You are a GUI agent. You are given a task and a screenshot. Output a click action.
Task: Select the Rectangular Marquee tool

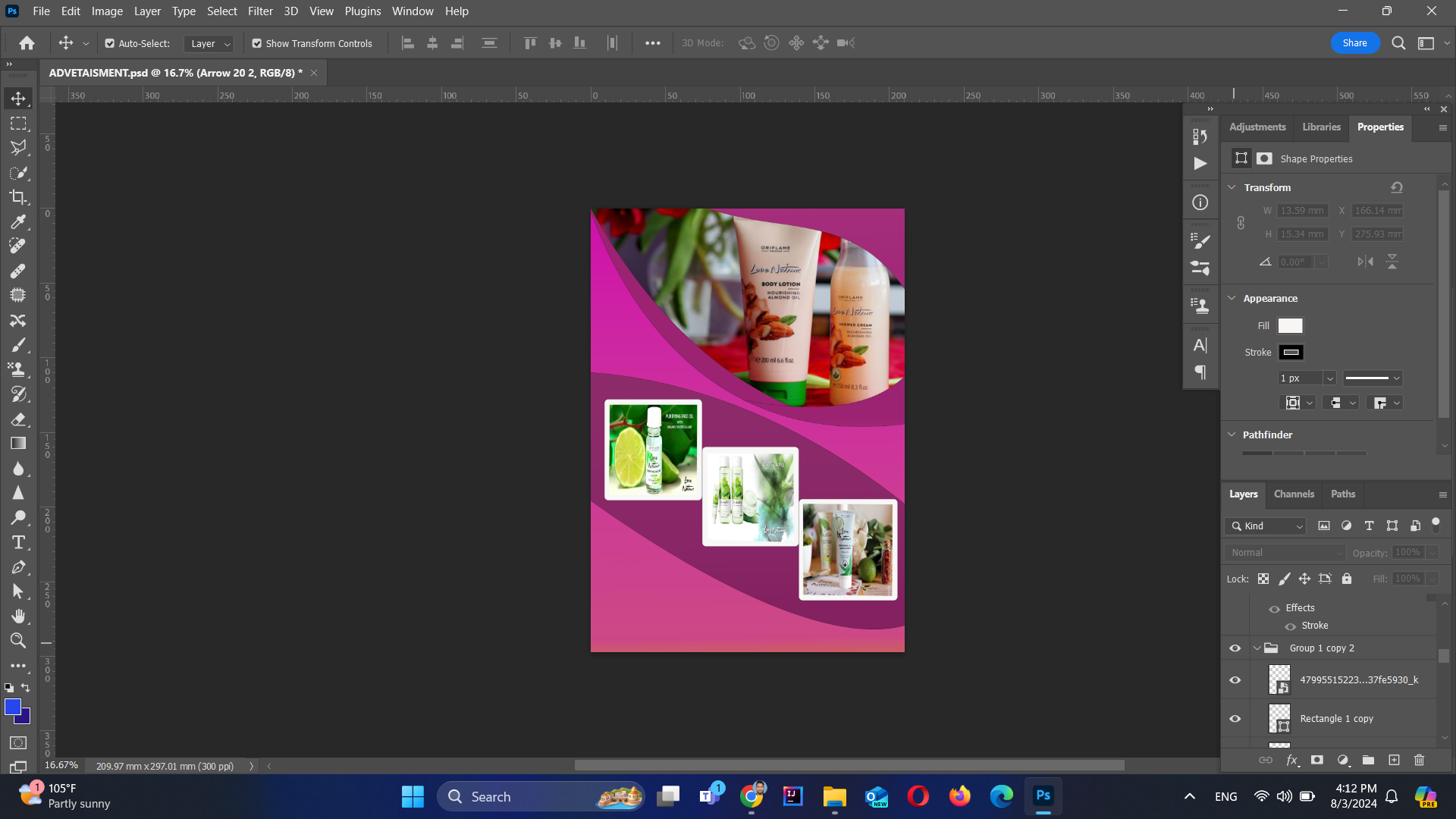tap(18, 123)
